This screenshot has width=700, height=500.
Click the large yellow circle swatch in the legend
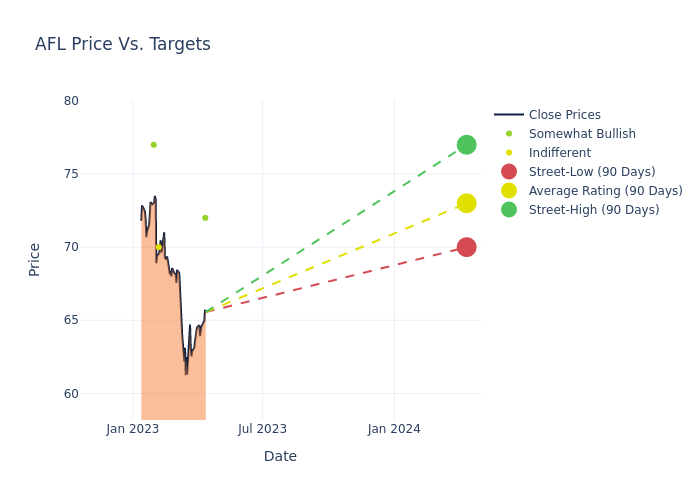[509, 191]
